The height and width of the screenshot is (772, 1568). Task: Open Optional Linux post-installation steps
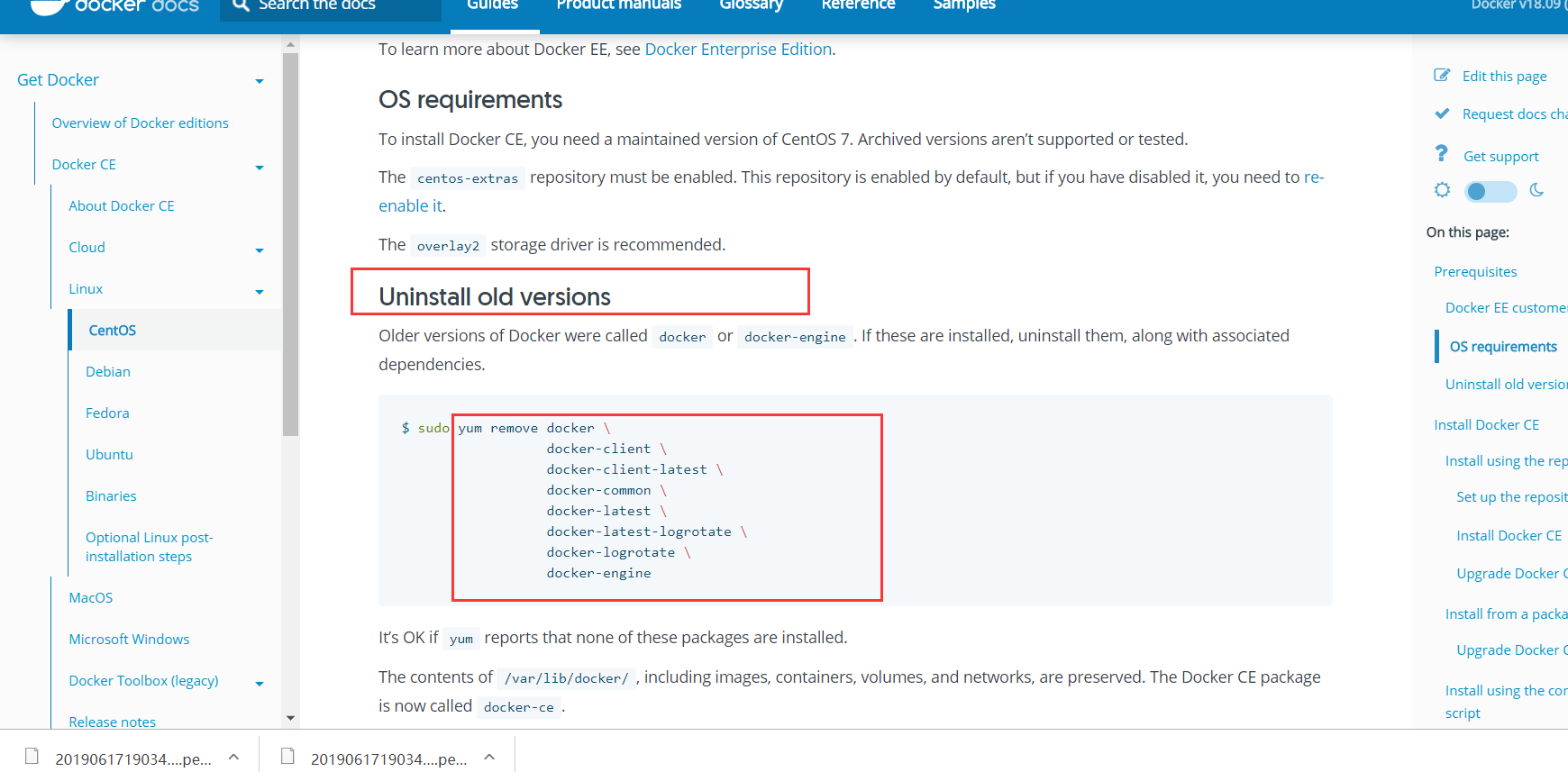149,547
